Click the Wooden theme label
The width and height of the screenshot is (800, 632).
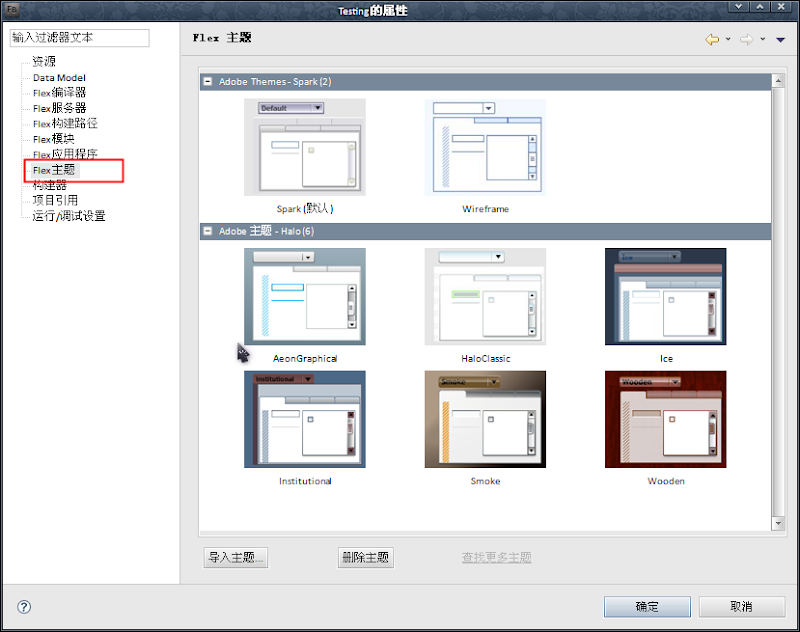pyautogui.click(x=666, y=481)
